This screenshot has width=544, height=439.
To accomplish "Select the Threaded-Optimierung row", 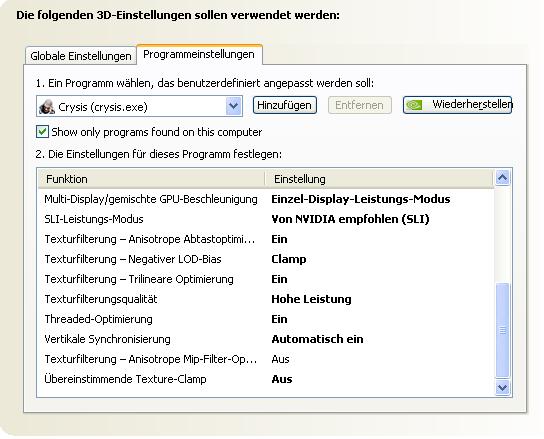I will tap(266, 319).
